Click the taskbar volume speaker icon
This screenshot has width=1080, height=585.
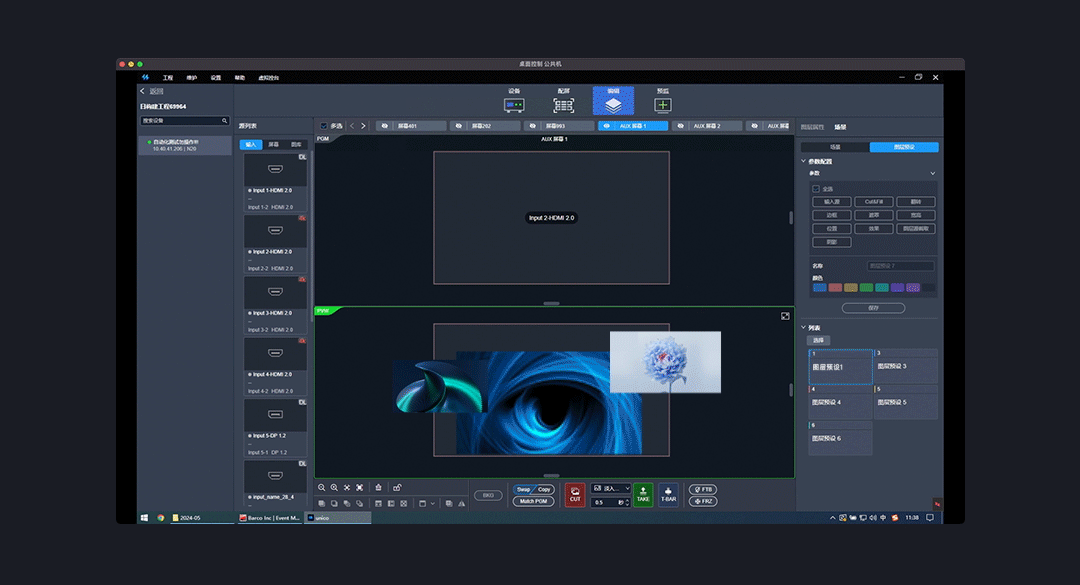click(x=873, y=517)
